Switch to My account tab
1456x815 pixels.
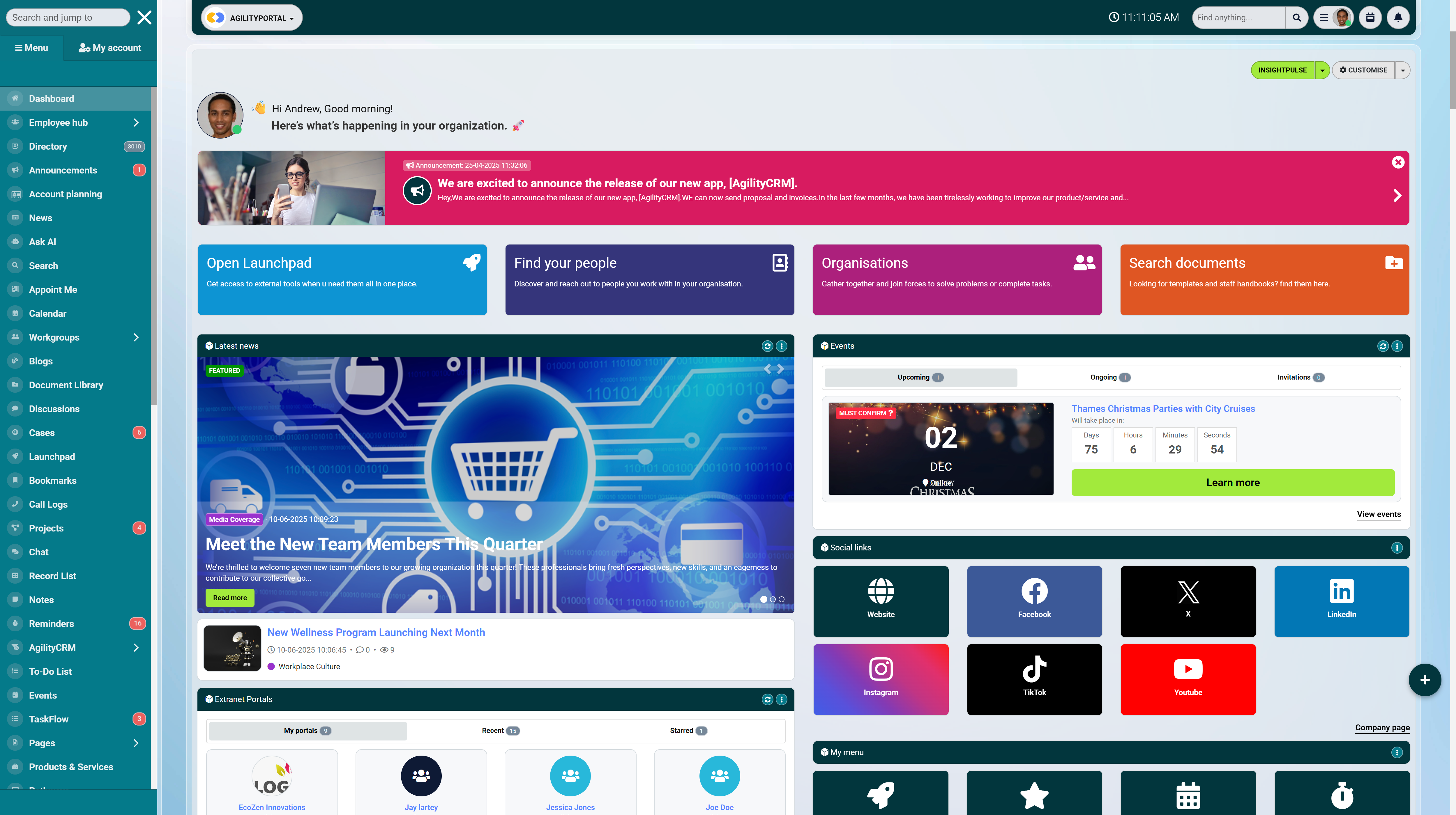click(110, 48)
